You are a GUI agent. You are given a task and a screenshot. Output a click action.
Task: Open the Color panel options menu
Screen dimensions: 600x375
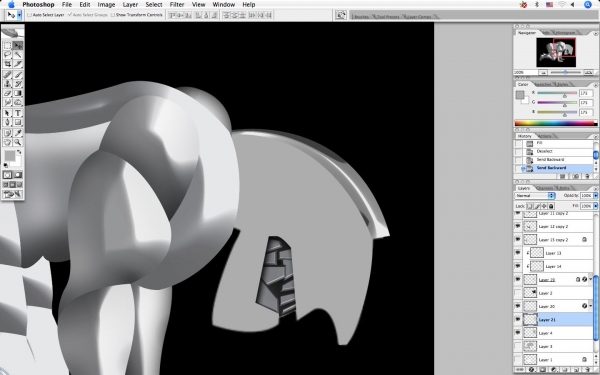tap(595, 85)
